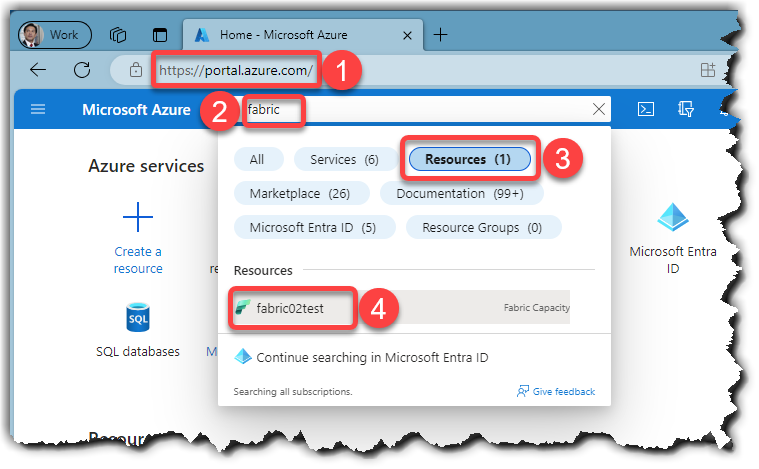The height and width of the screenshot is (469, 759).
Task: Focus the portal.azure.com address bar
Action: click(x=236, y=70)
